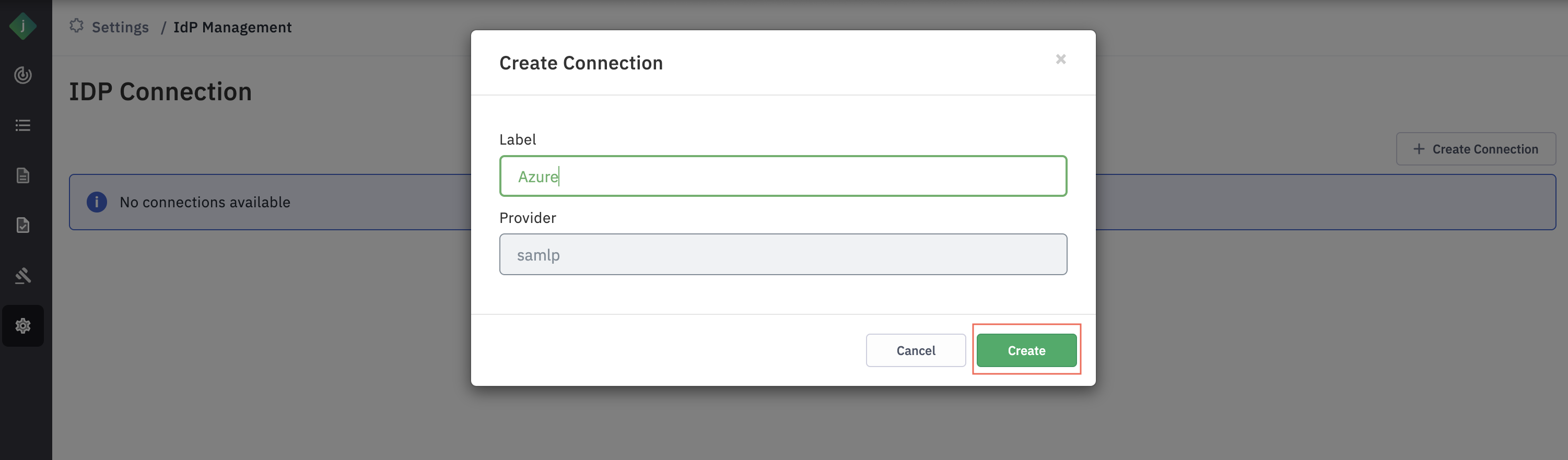Click the green diamond app logo

click(x=23, y=26)
